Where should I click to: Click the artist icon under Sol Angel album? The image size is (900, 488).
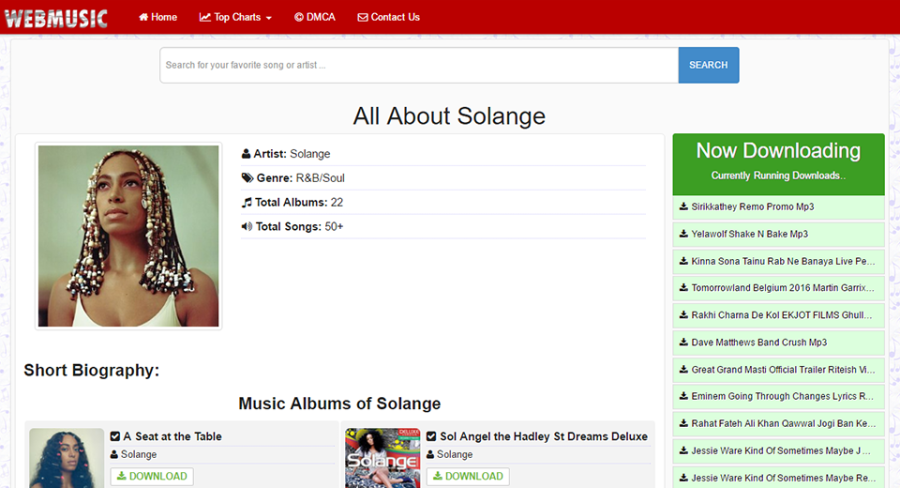pyautogui.click(x=430, y=454)
